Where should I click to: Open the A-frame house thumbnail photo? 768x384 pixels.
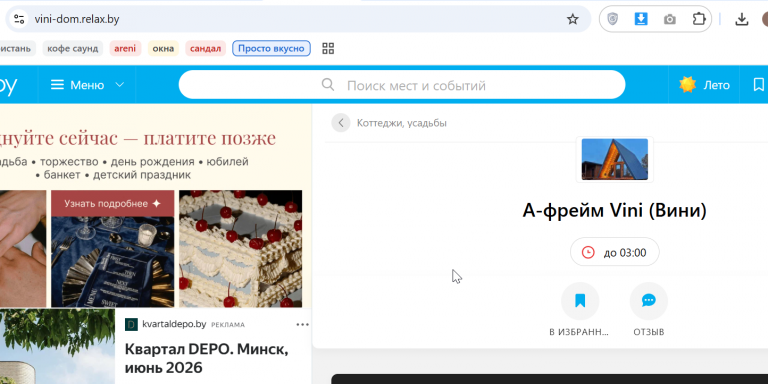click(615, 159)
